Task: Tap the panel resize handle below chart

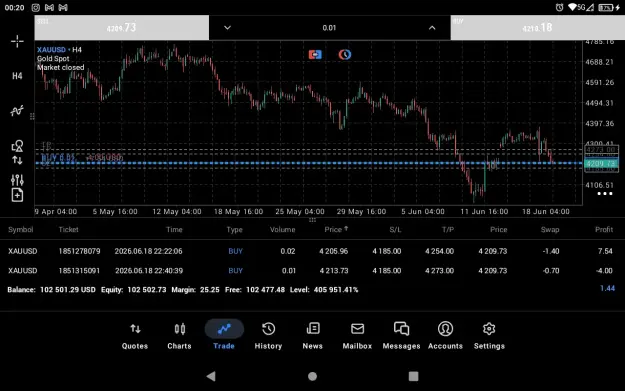Action: tap(312, 220)
